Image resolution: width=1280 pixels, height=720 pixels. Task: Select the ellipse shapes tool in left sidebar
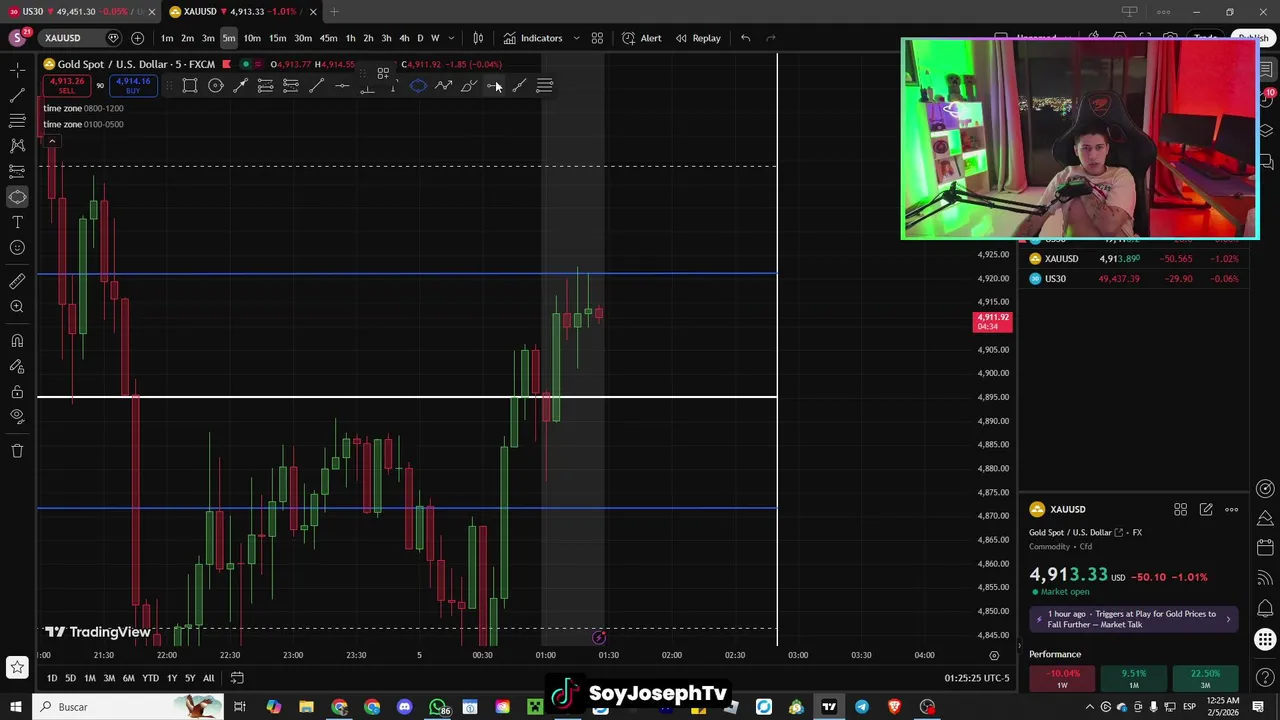pos(17,197)
